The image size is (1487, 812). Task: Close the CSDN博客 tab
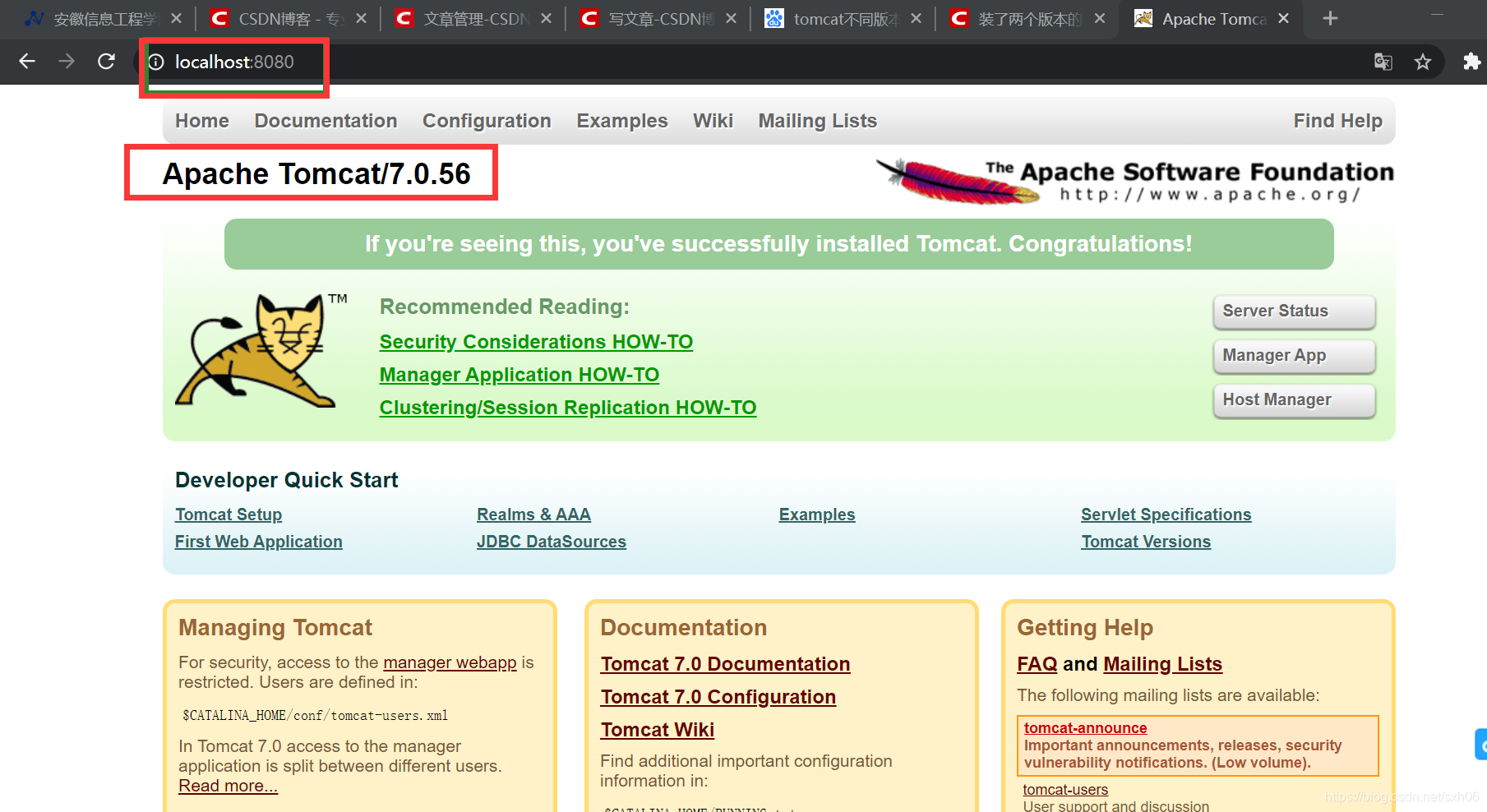pos(361,18)
